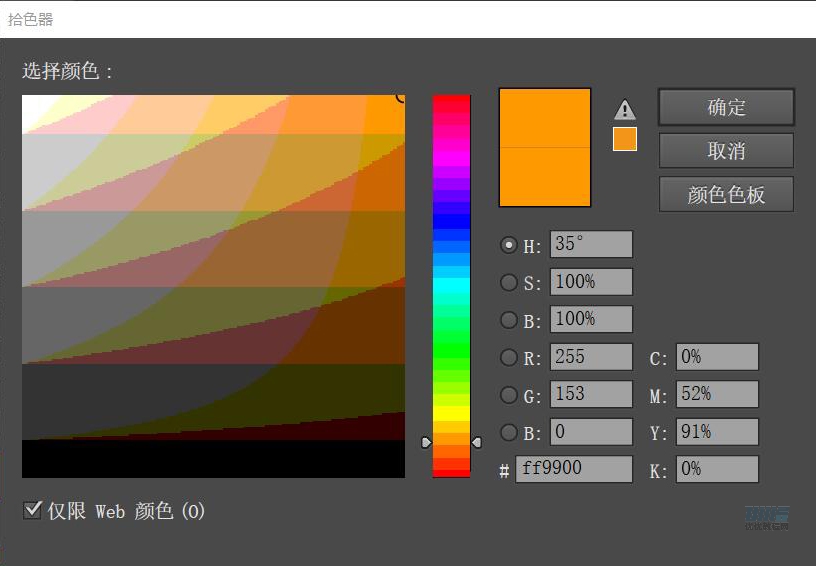The width and height of the screenshot is (816, 566).
Task: Select the H hue radio button
Action: click(509, 245)
